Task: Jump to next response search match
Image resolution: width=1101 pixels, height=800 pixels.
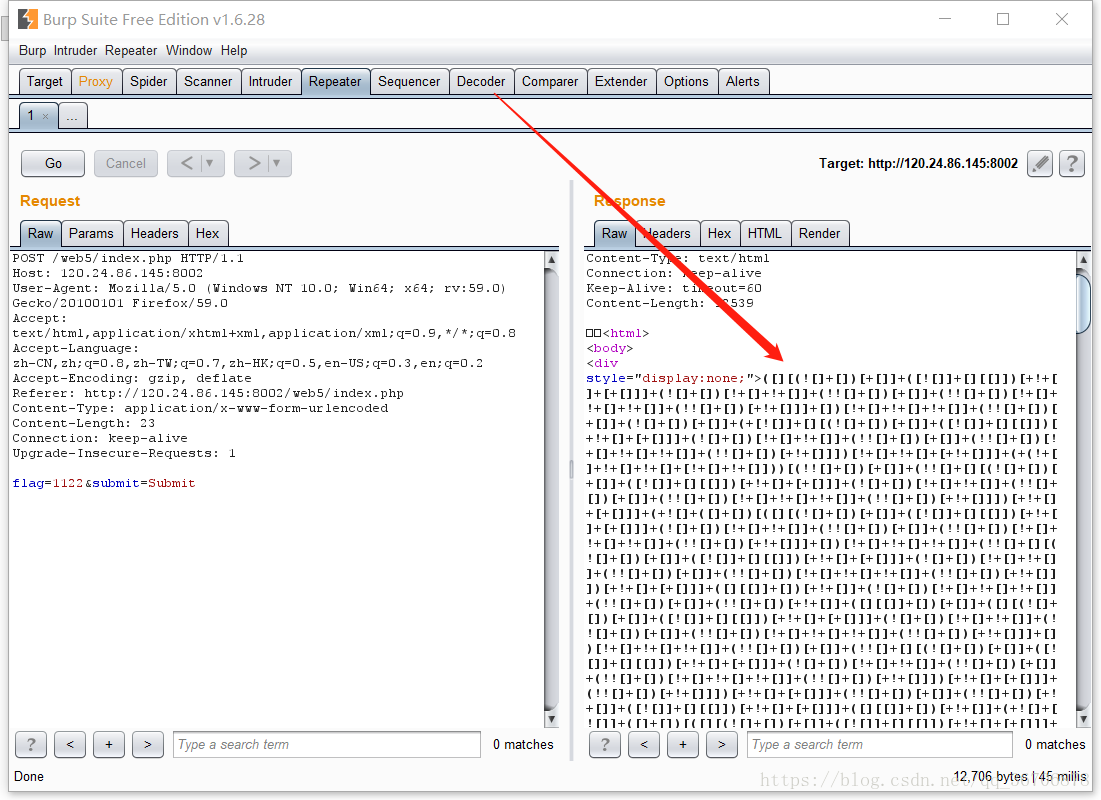Action: pos(722,745)
